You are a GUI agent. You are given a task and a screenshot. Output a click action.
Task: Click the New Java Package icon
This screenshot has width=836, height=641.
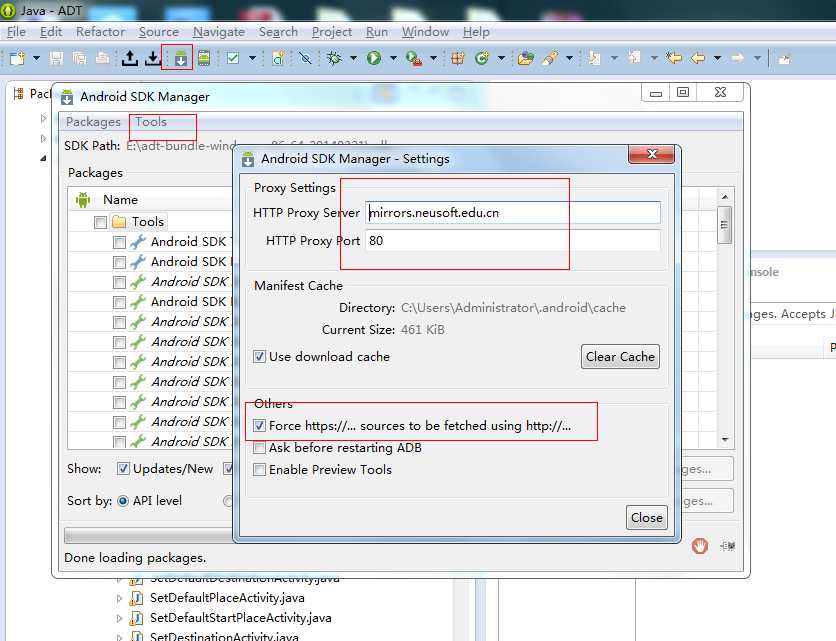pos(457,58)
